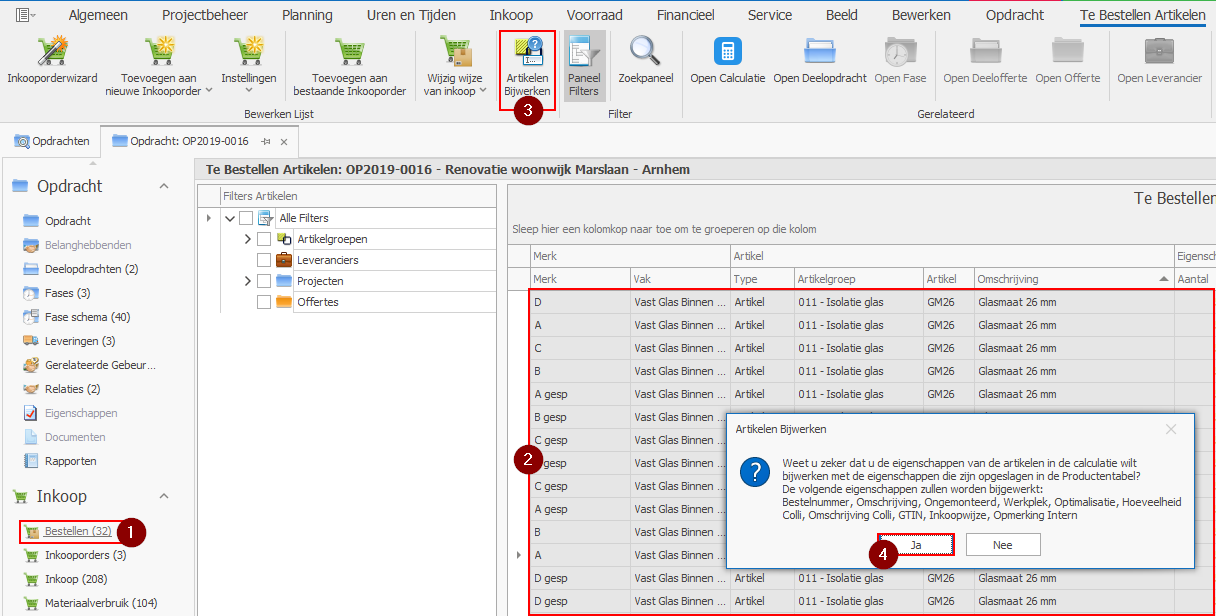Open Leveringen (3) in sidebar

click(79, 341)
